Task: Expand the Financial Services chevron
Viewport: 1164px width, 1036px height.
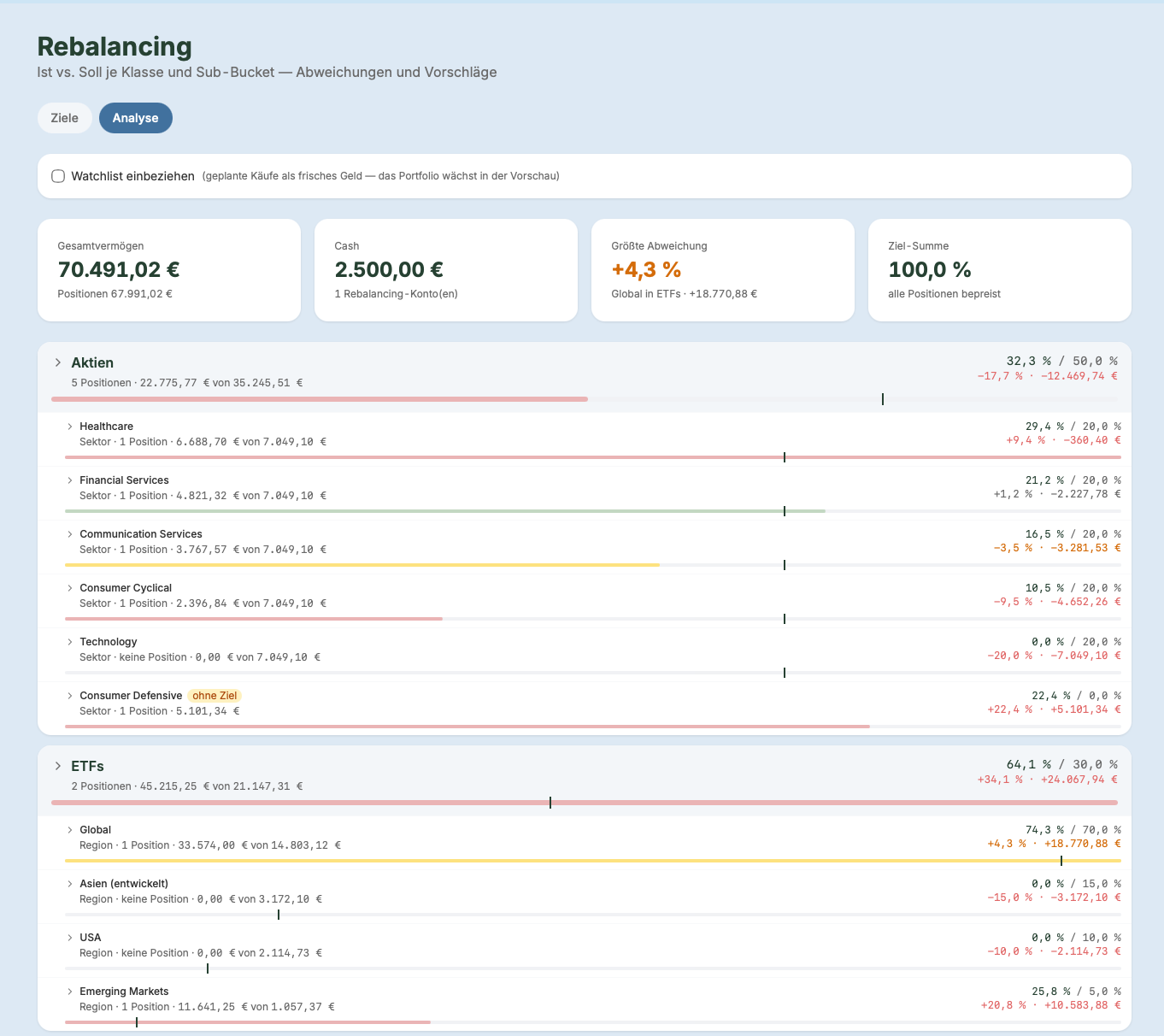Action: point(70,480)
